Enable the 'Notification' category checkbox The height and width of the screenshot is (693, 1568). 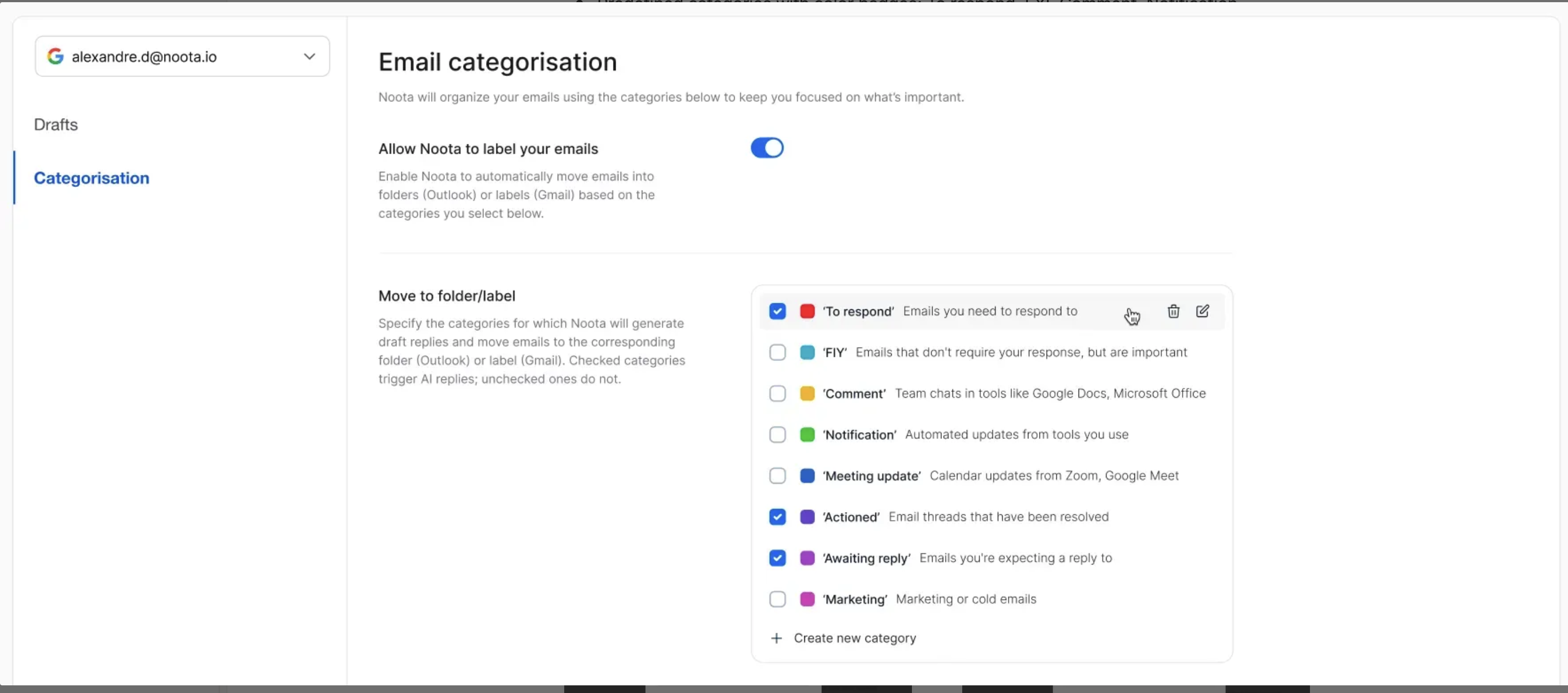[x=777, y=434]
